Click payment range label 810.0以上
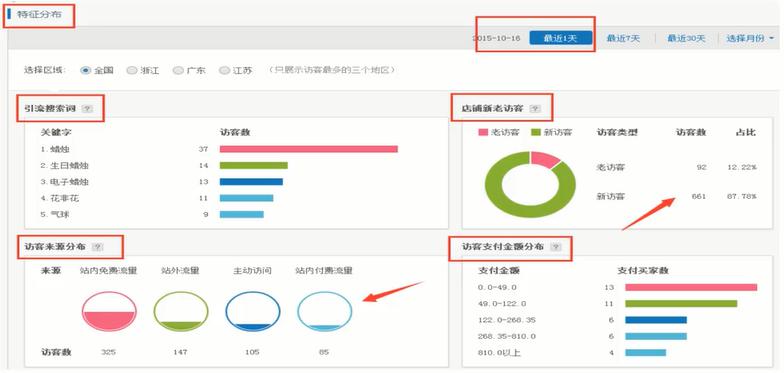The width and height of the screenshot is (784, 373). coord(500,352)
